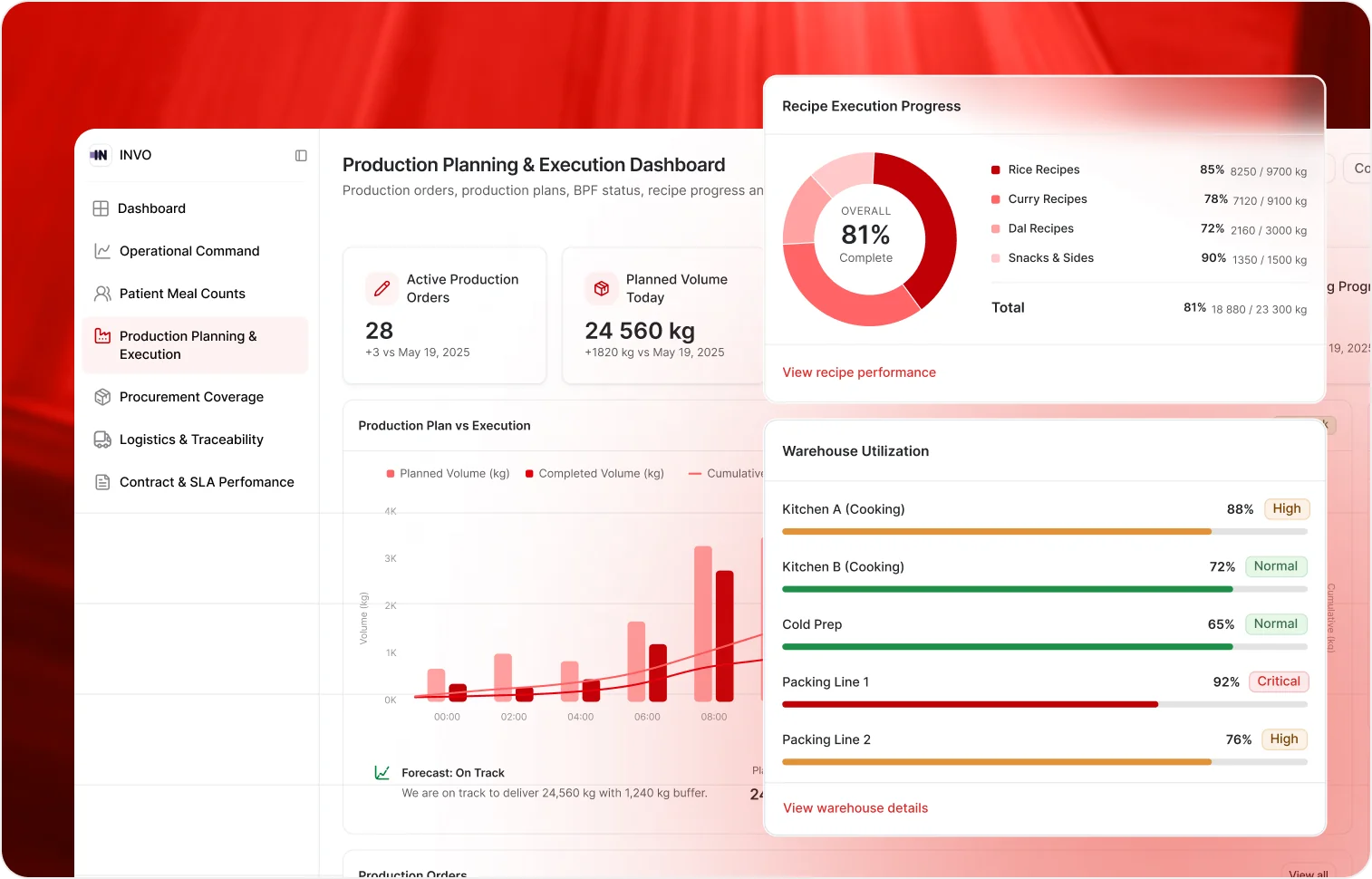Click Dal Recipes legend swatch
This screenshot has width=1372, height=879.
(x=996, y=229)
